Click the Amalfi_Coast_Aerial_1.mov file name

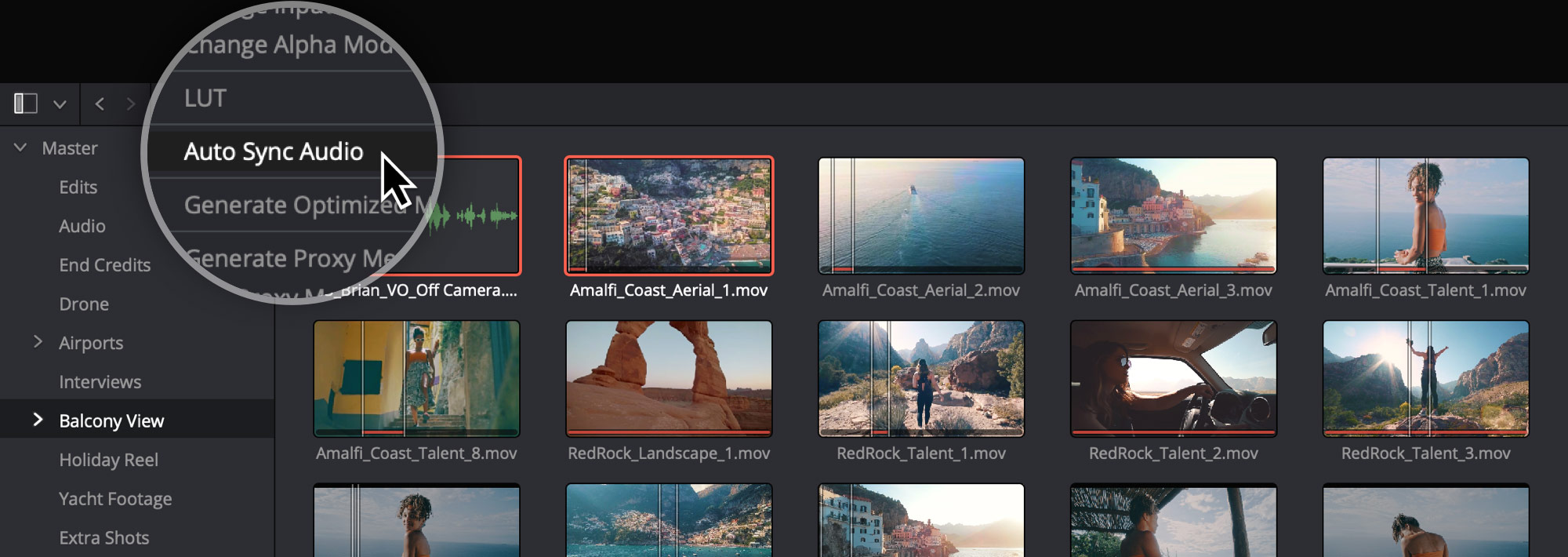coord(669,290)
